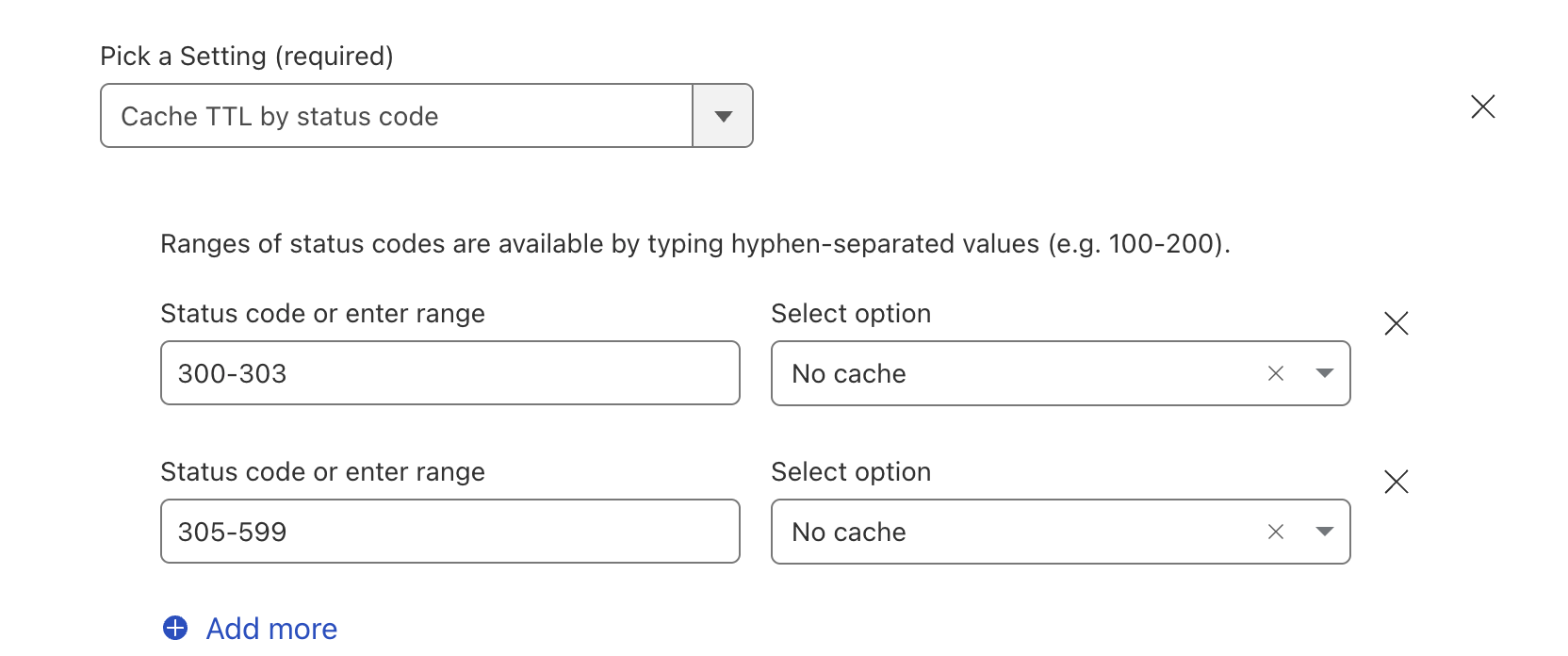Click the Add more link
The height and width of the screenshot is (656, 1568).
[271, 629]
